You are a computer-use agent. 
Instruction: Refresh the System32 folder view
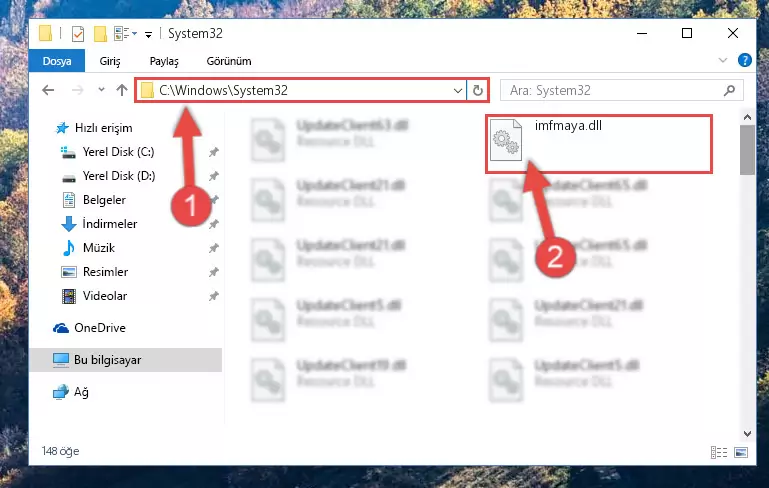(x=477, y=90)
